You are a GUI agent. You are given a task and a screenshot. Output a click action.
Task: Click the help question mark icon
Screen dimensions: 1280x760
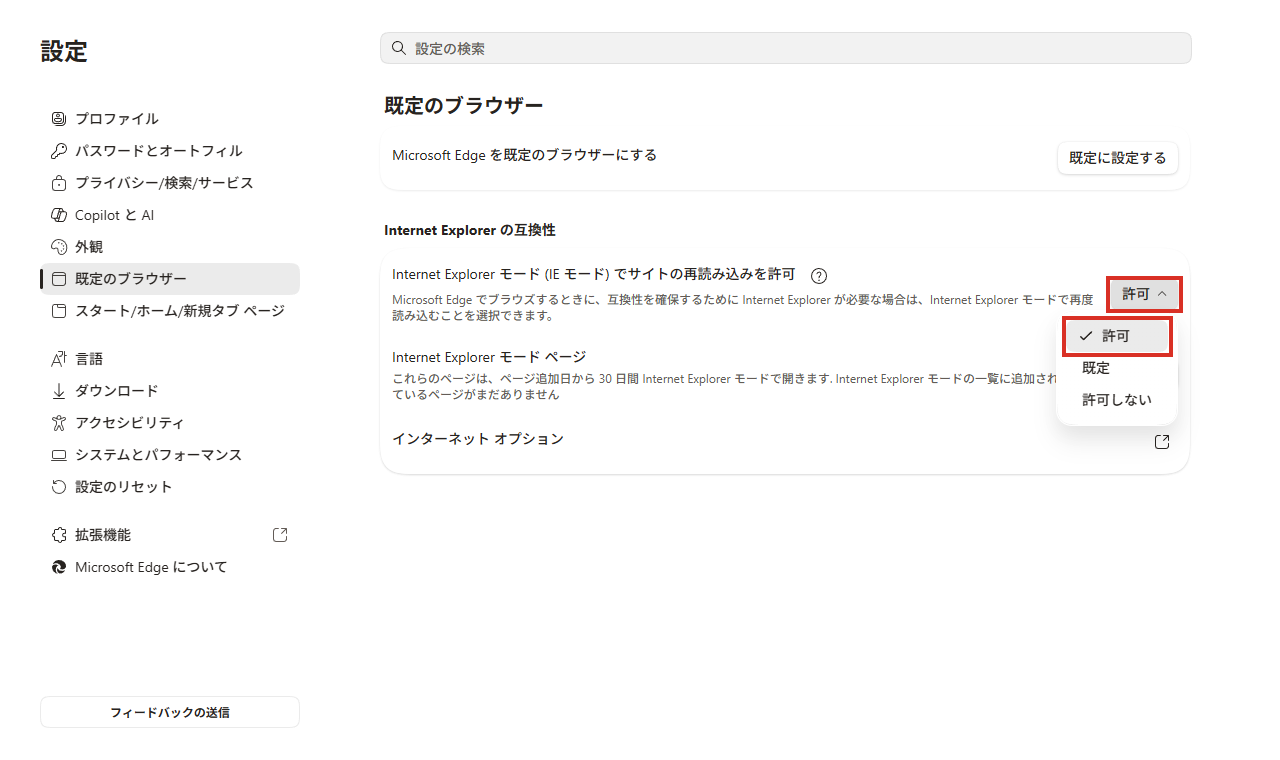pyautogui.click(x=819, y=276)
